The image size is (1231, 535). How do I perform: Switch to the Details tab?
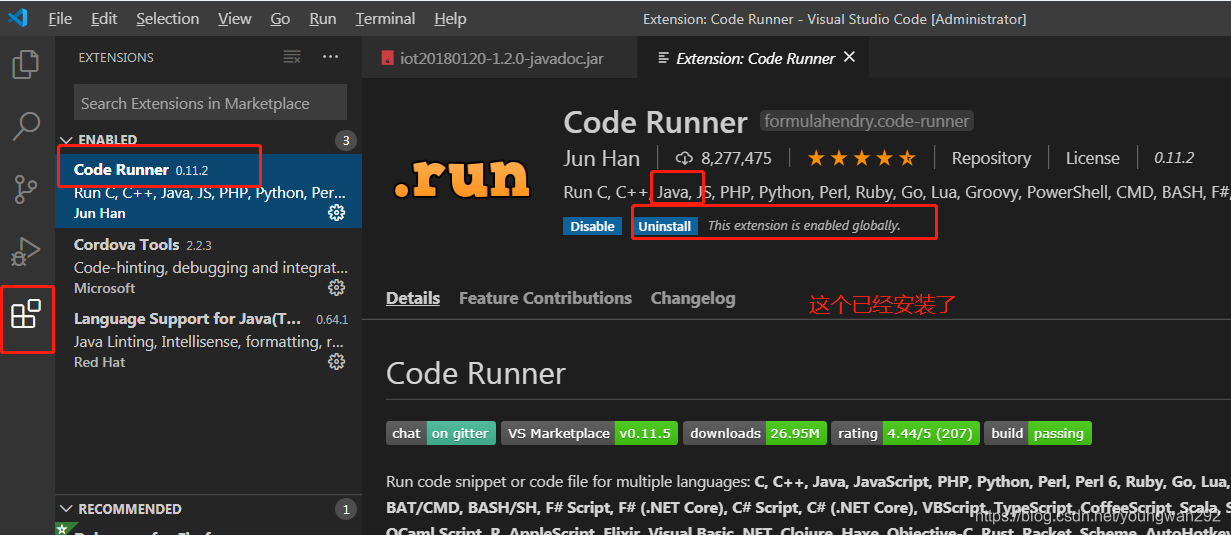[413, 298]
